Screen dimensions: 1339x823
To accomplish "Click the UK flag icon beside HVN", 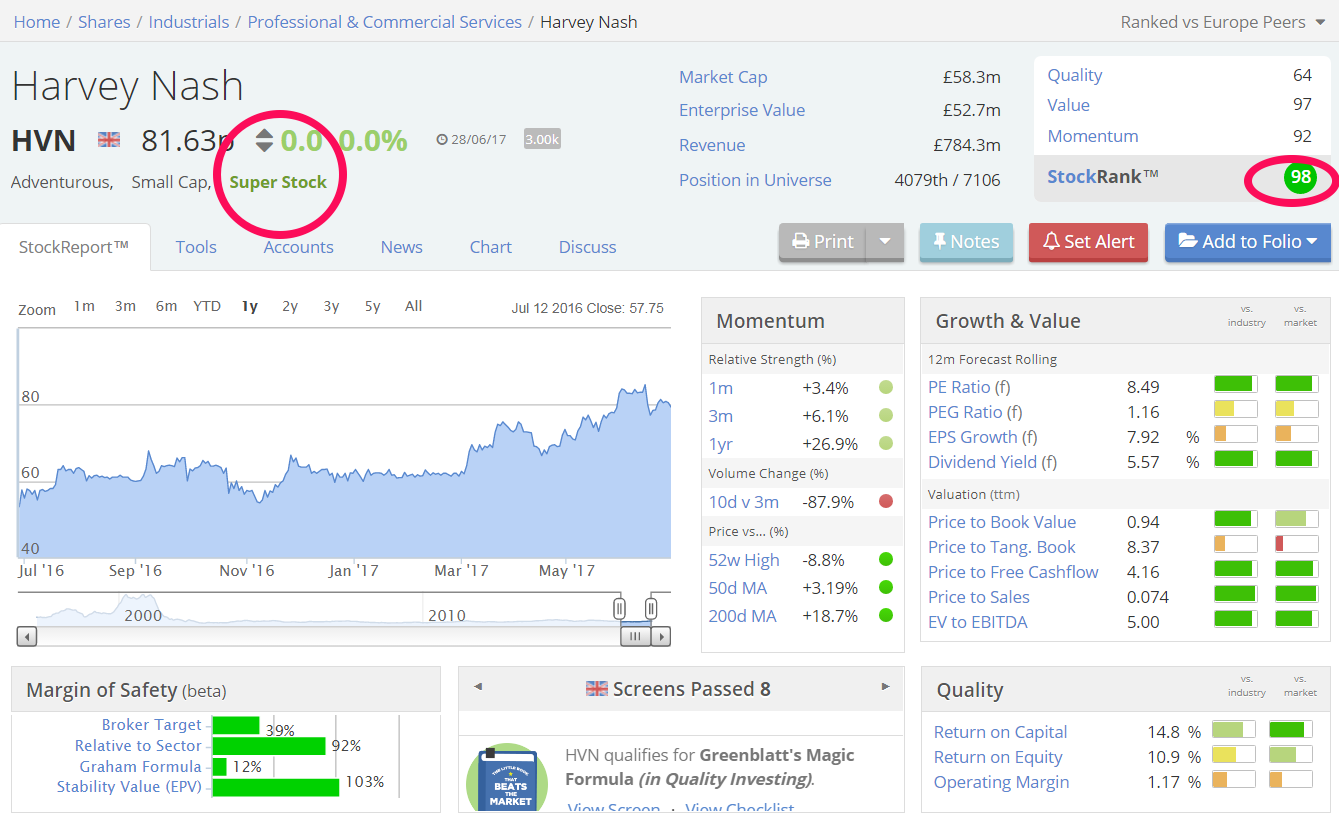I will click(x=109, y=140).
